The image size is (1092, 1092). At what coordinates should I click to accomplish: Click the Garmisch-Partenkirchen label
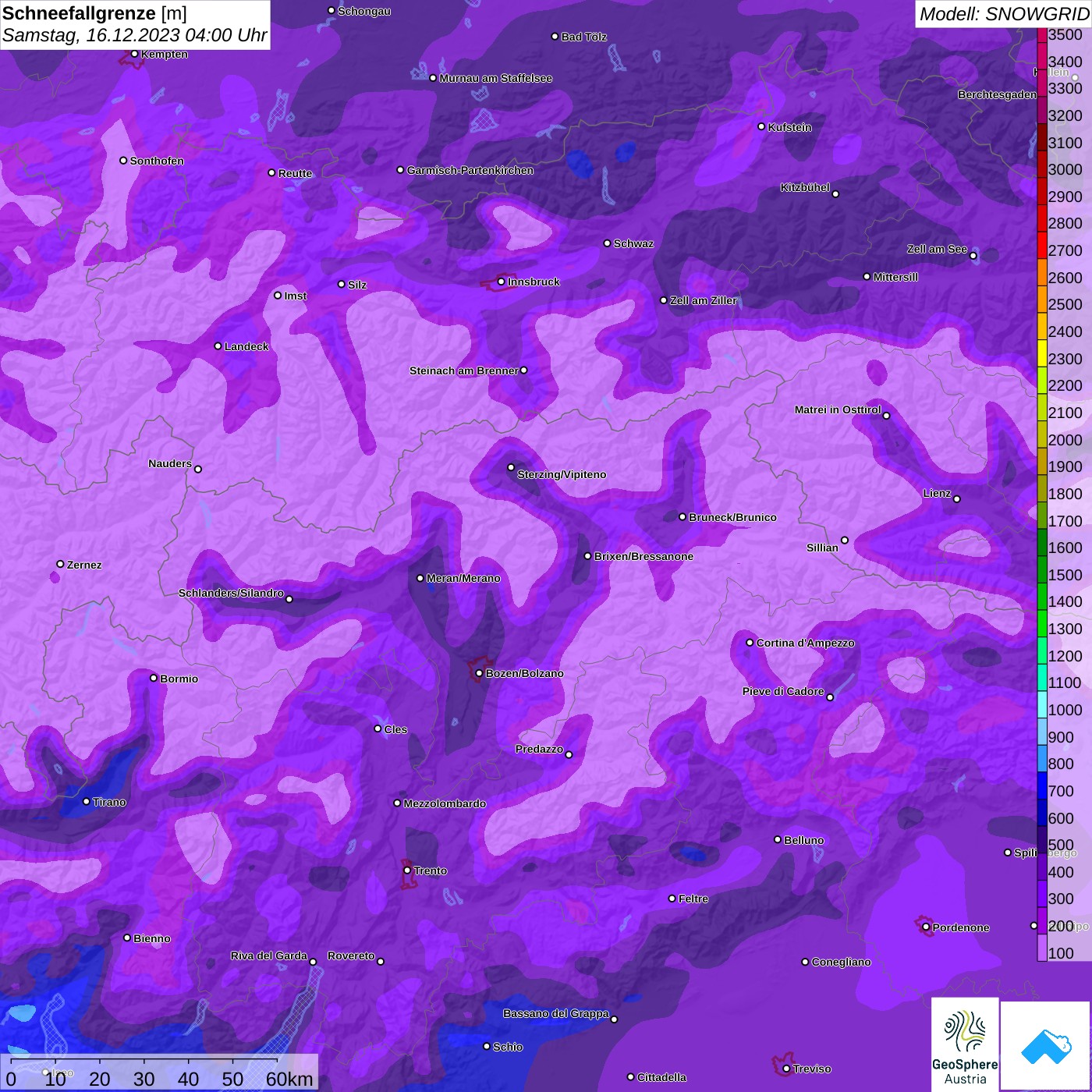pyautogui.click(x=470, y=170)
